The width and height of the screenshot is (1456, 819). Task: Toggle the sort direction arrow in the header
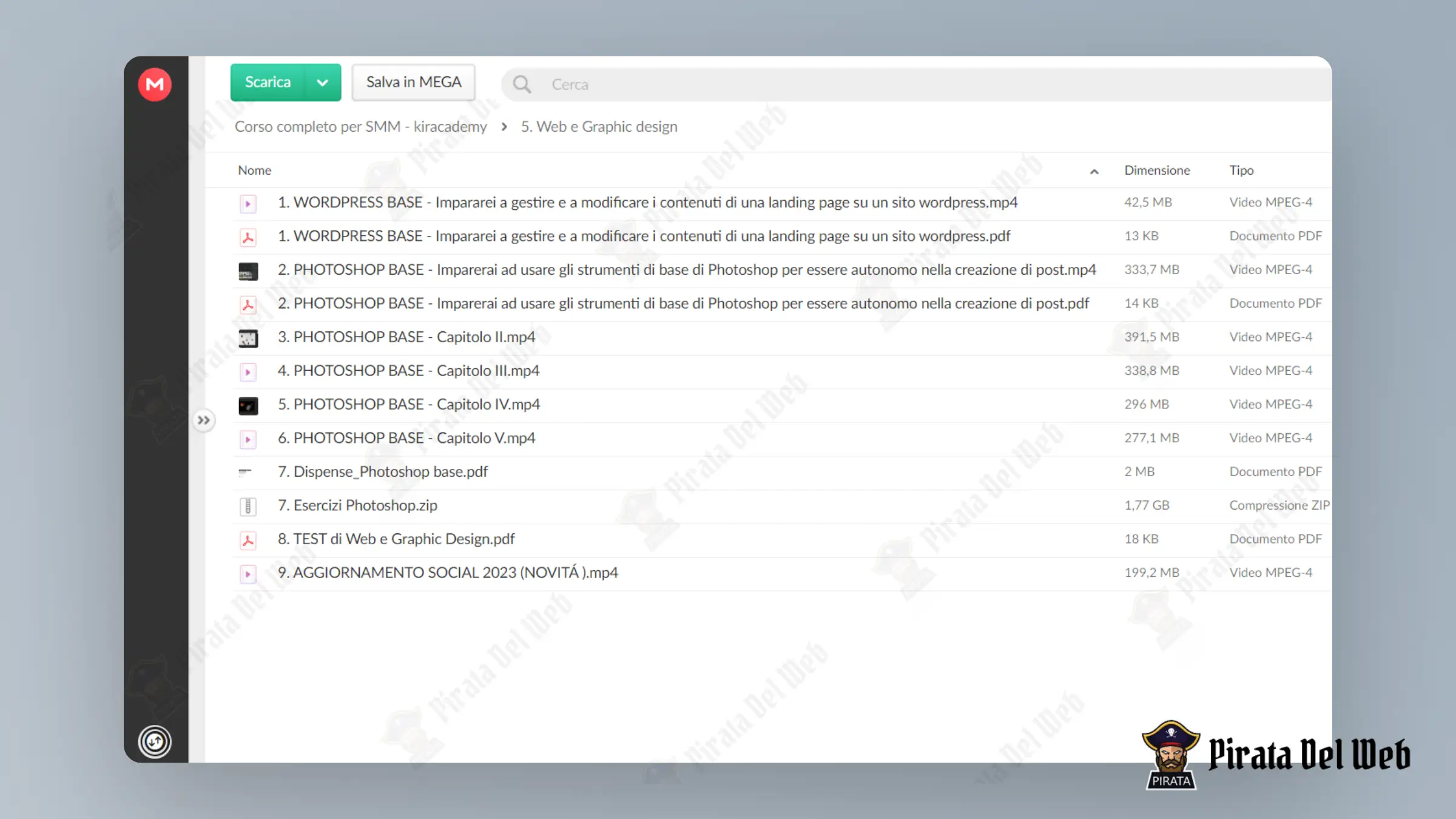tap(1094, 171)
